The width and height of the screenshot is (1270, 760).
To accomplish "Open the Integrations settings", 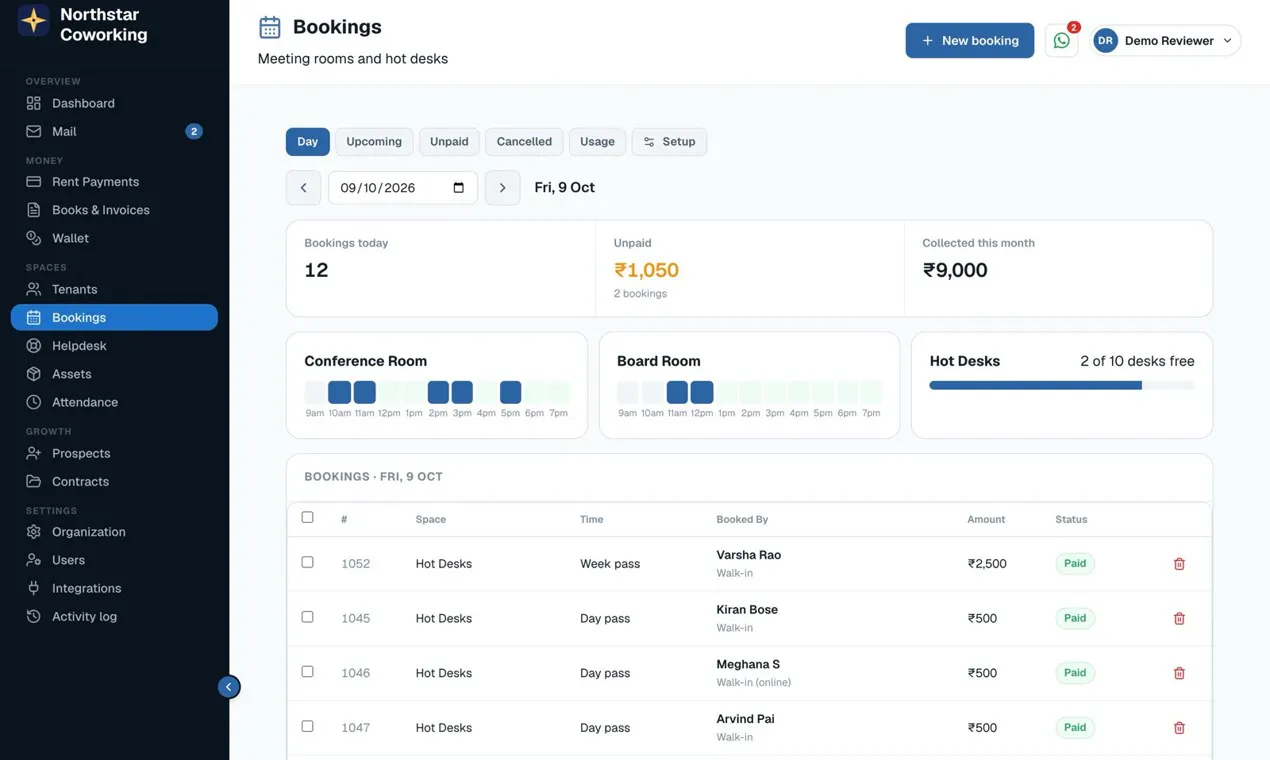I will pyautogui.click(x=114, y=588).
